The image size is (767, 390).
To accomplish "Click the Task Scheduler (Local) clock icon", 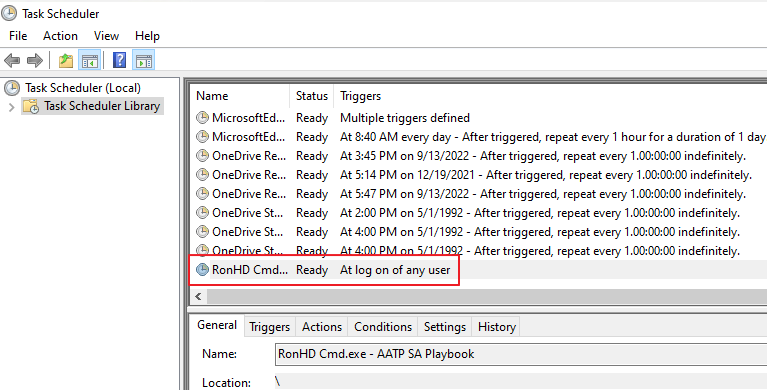I will point(12,88).
